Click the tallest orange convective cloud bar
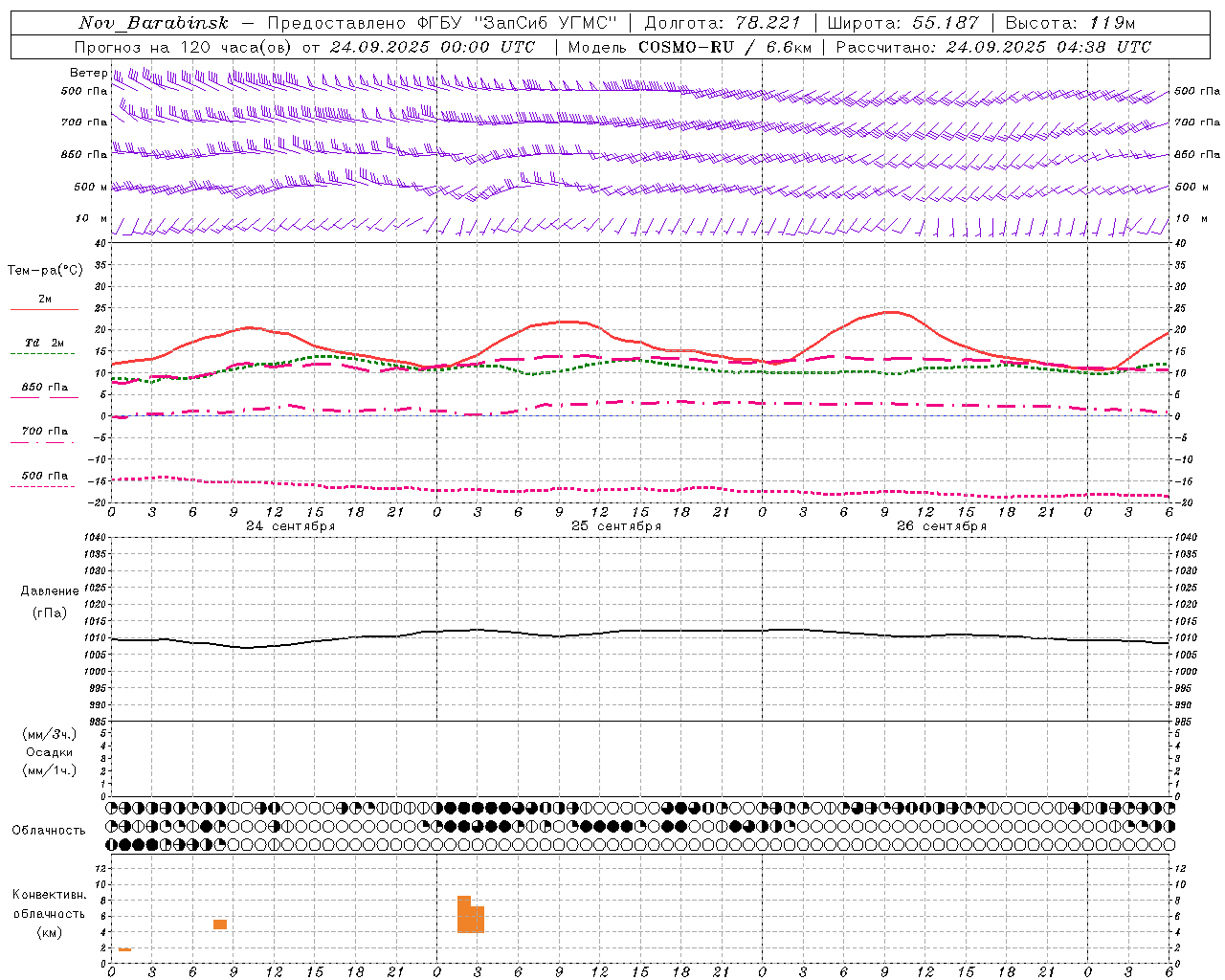Viewport: 1225px width, 980px height. 464,914
